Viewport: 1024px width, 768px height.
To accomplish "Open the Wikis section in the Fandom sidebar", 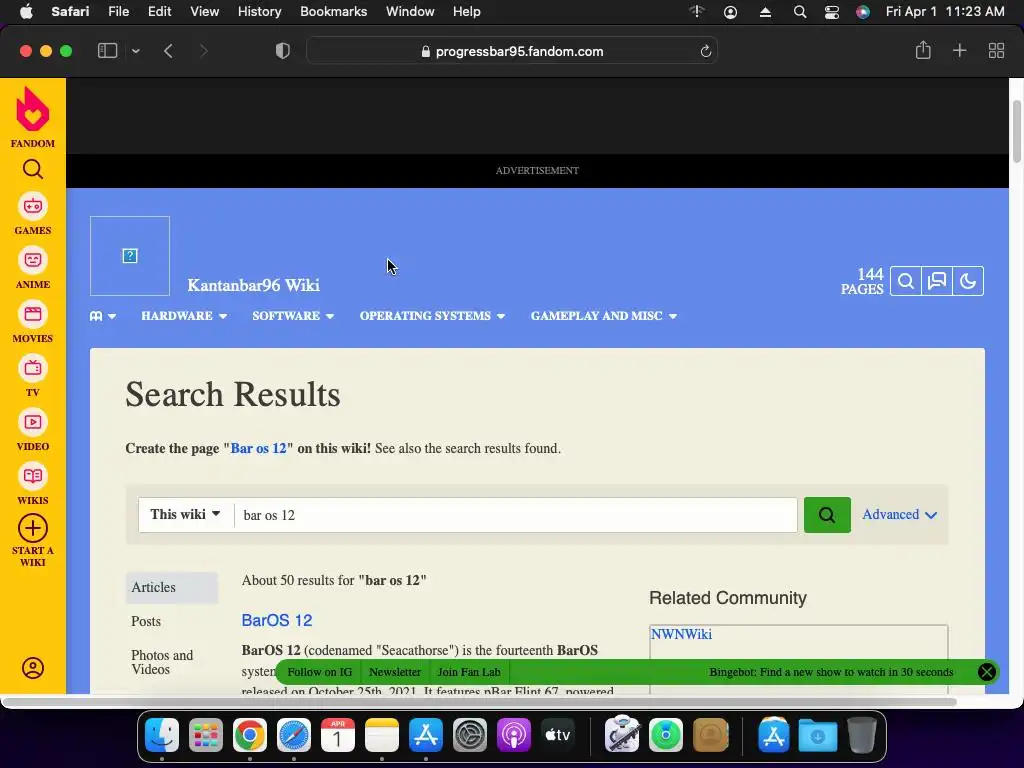I will click(x=33, y=485).
